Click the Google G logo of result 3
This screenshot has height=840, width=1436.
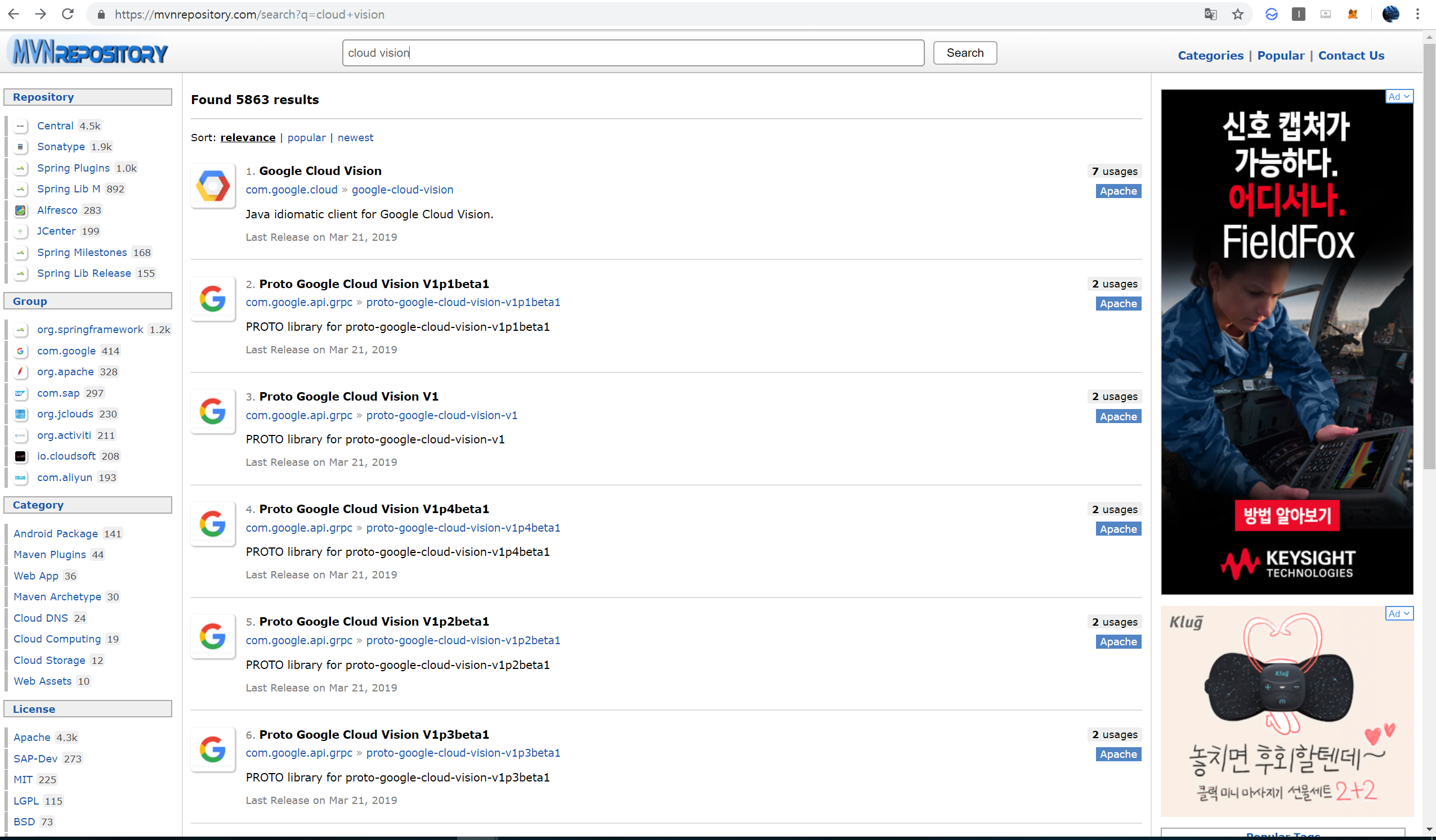(x=213, y=411)
